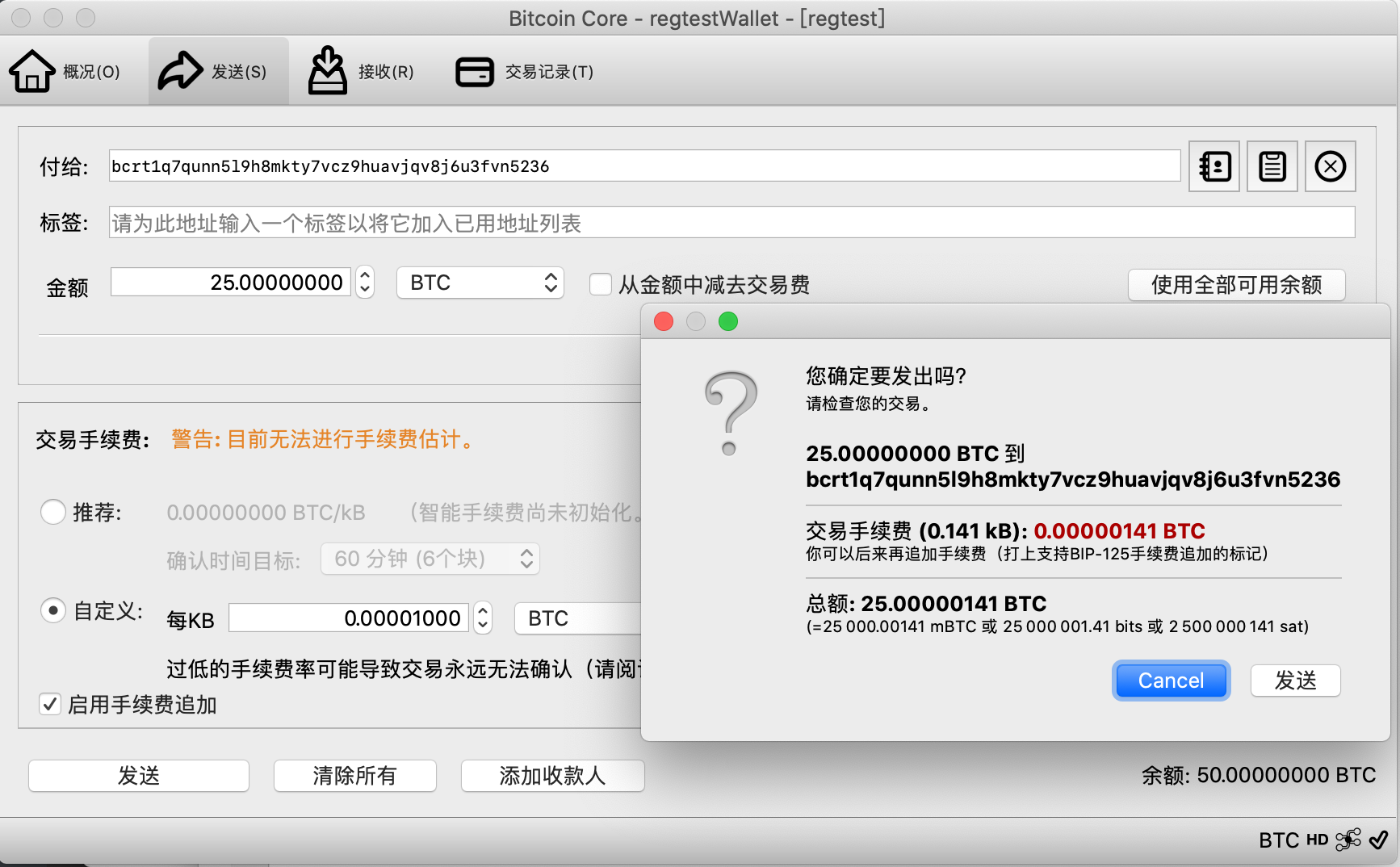Click BTC unit in status bar
This screenshot has width=1400, height=867.
tap(1279, 840)
